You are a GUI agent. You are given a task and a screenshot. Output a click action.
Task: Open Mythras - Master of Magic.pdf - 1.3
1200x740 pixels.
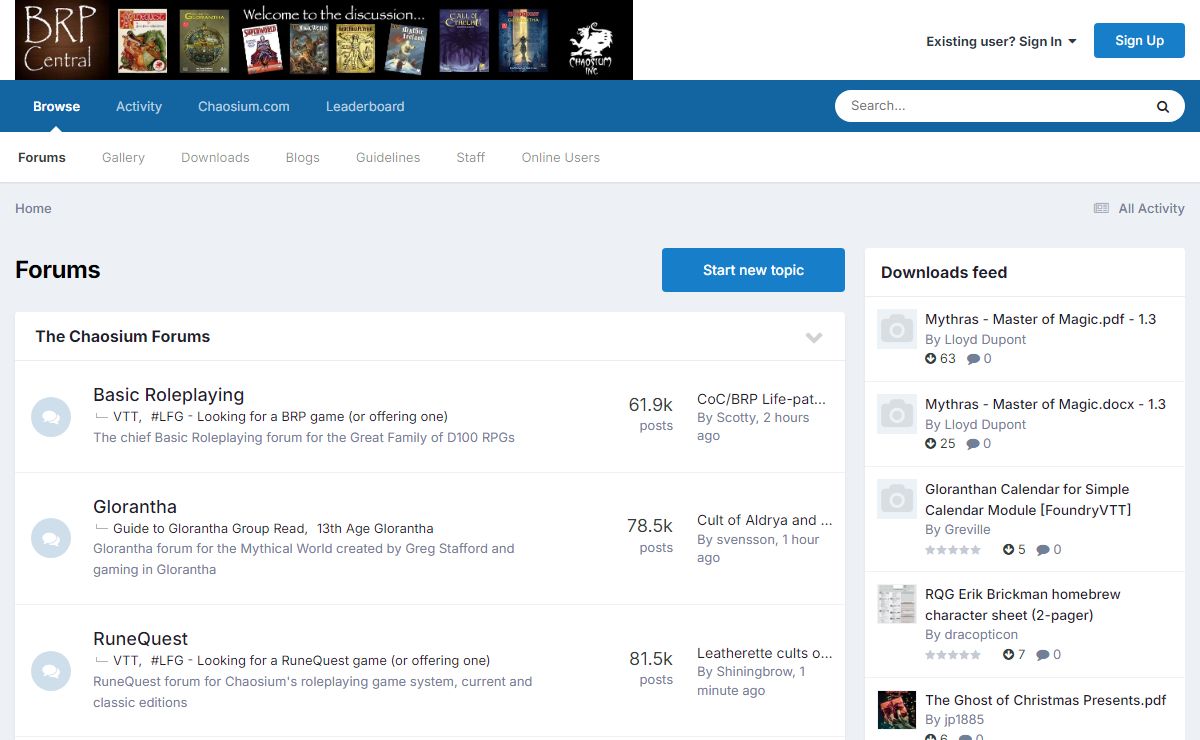click(1040, 319)
